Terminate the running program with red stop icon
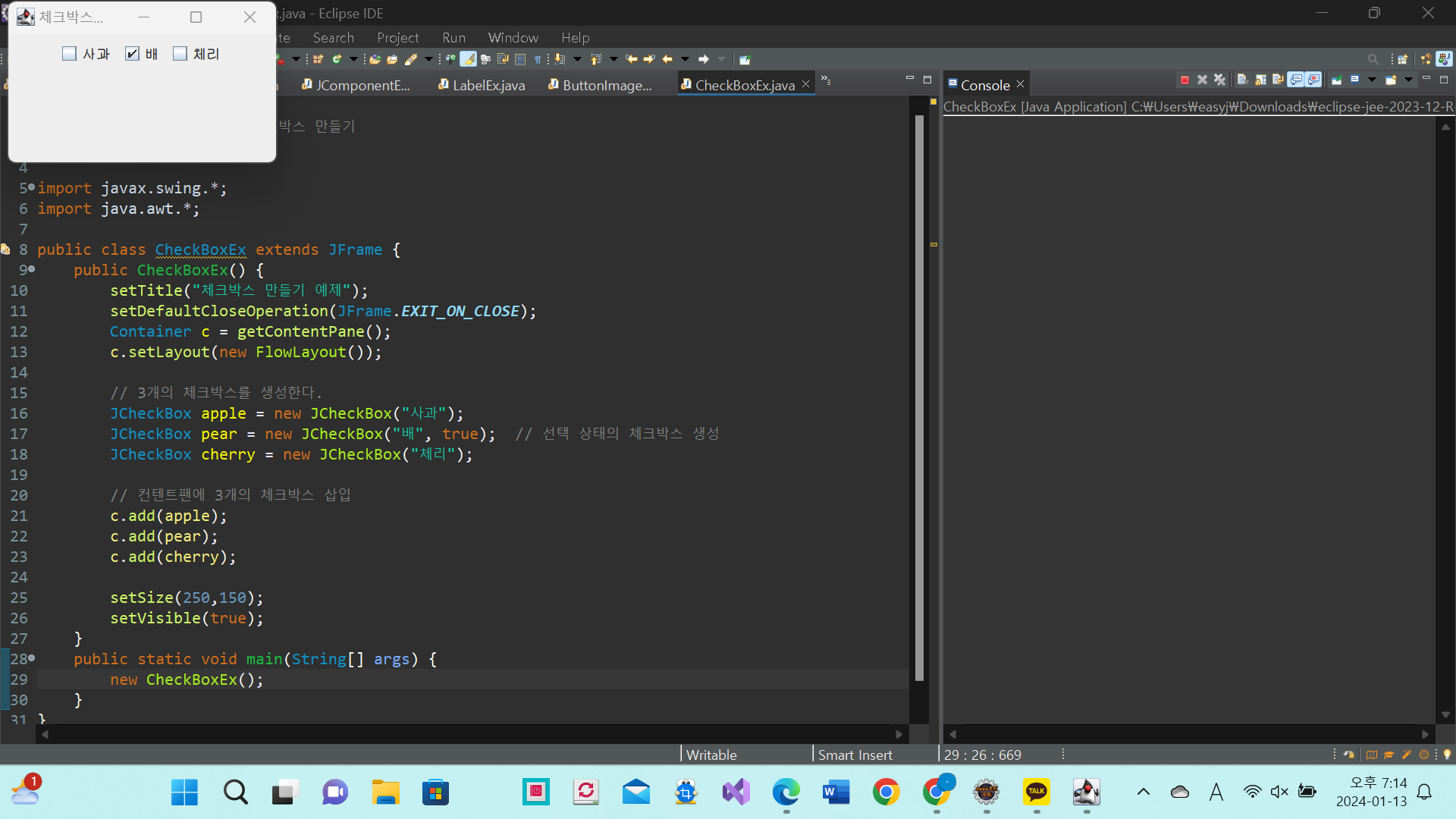Viewport: 1456px width, 819px height. click(1185, 80)
